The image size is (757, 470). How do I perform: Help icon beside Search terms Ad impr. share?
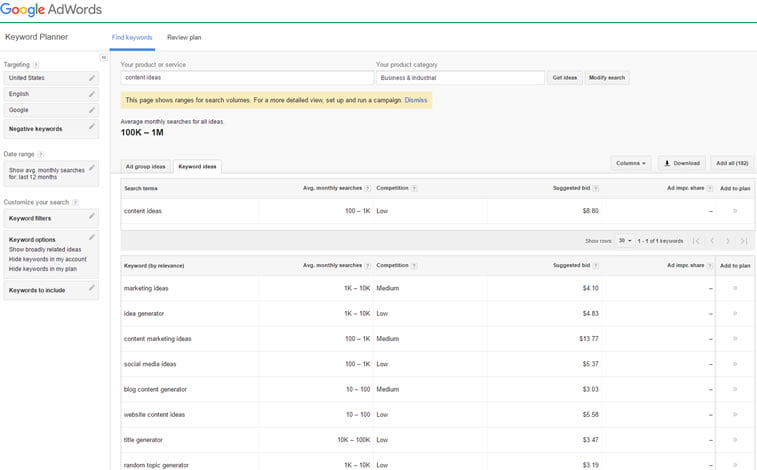(x=709, y=188)
